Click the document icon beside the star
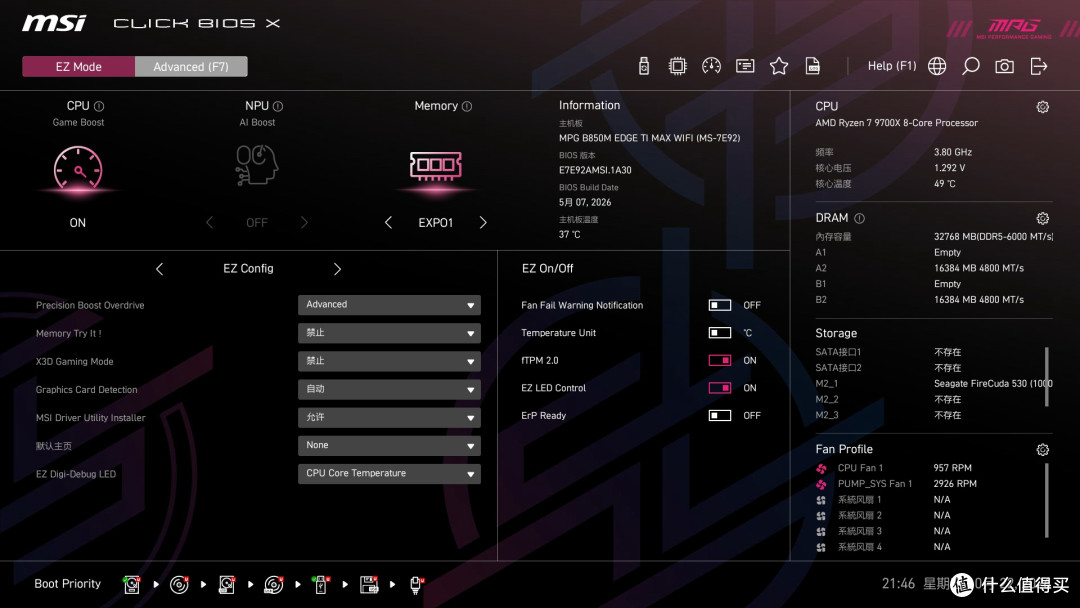 [x=813, y=66]
